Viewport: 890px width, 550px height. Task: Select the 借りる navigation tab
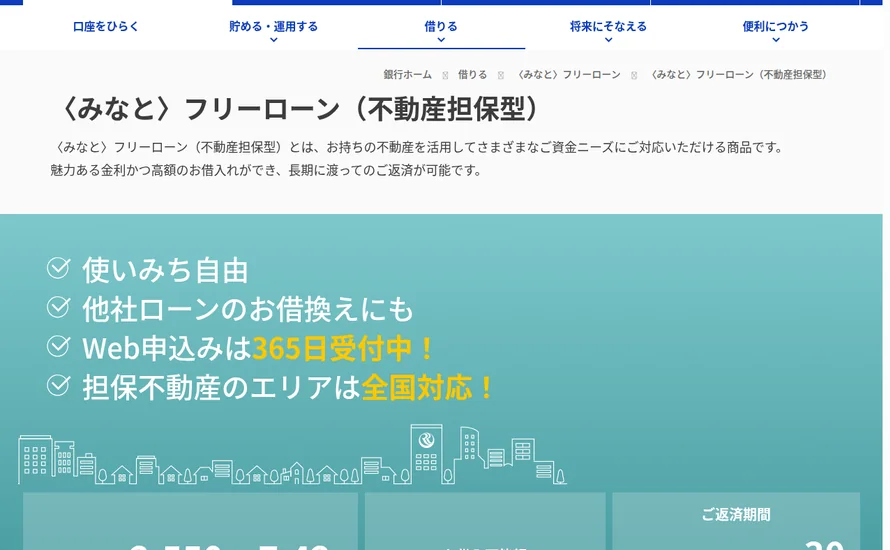pyautogui.click(x=441, y=26)
